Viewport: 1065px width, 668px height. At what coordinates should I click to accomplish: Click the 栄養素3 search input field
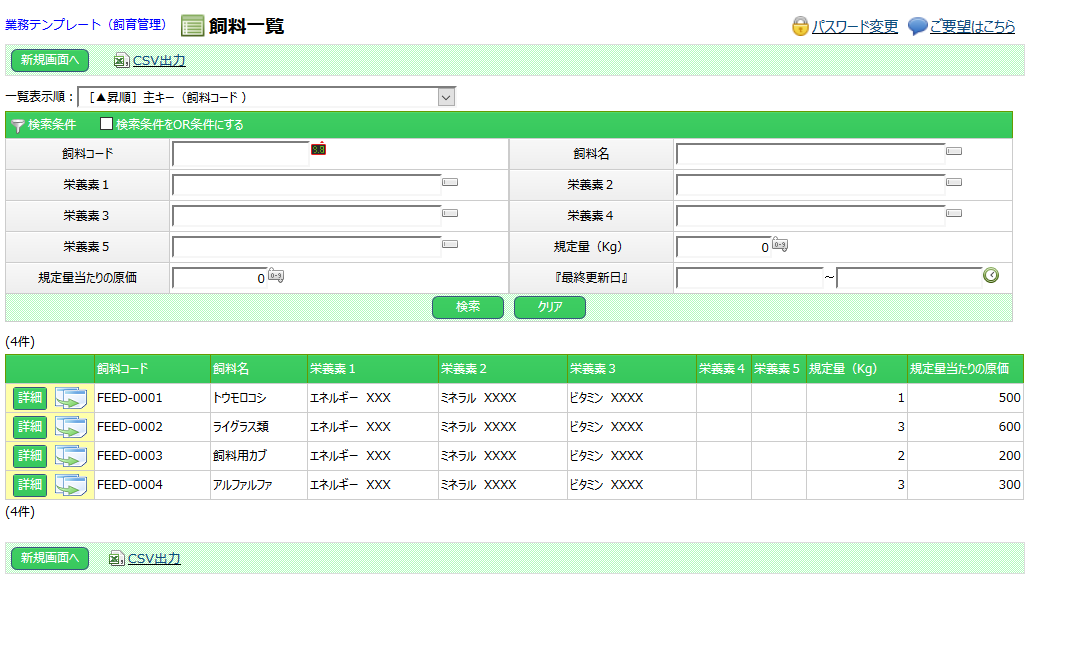306,215
